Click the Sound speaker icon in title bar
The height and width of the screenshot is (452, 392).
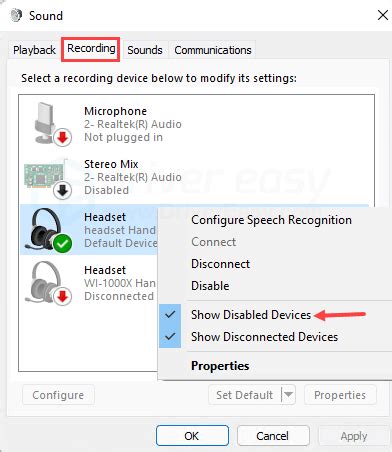16,15
